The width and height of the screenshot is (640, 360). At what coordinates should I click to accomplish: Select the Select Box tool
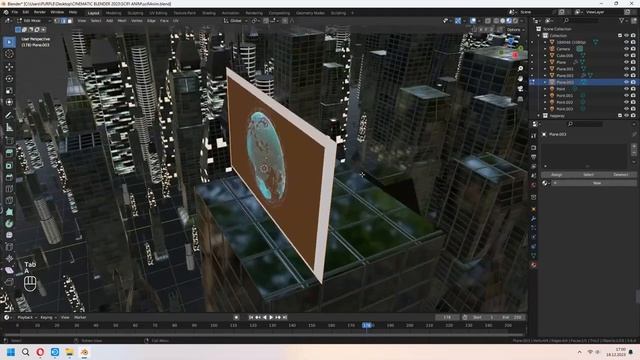coord(9,42)
